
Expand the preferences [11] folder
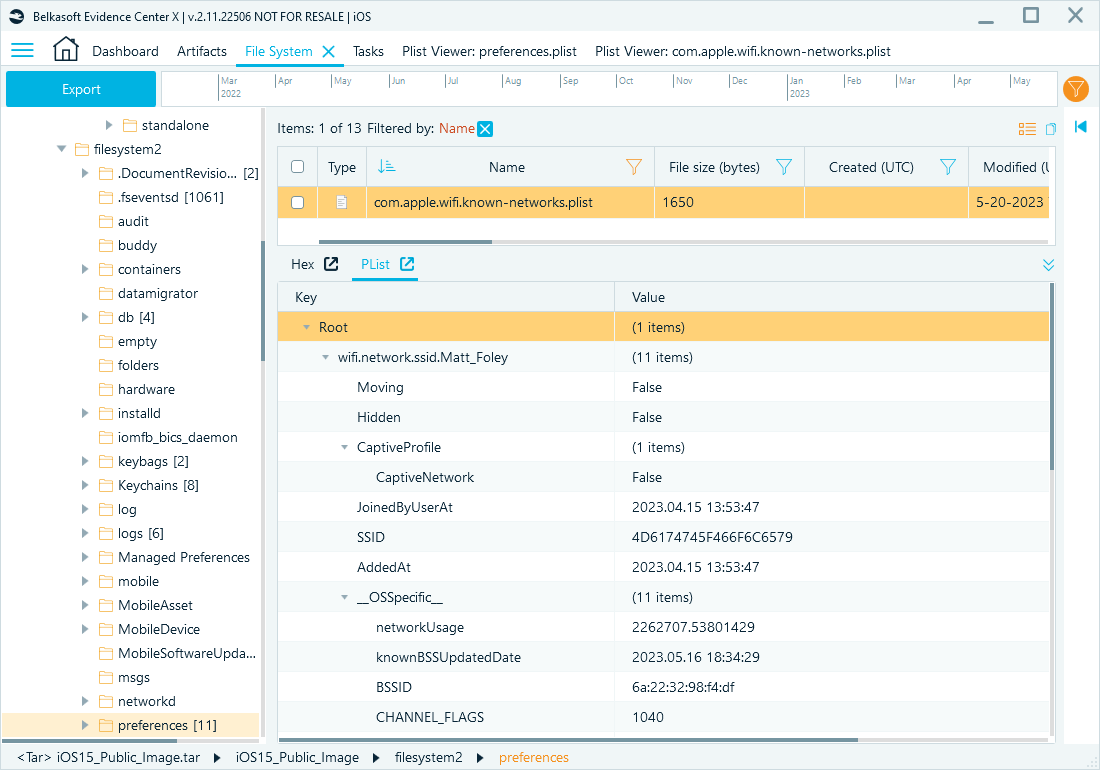point(85,725)
